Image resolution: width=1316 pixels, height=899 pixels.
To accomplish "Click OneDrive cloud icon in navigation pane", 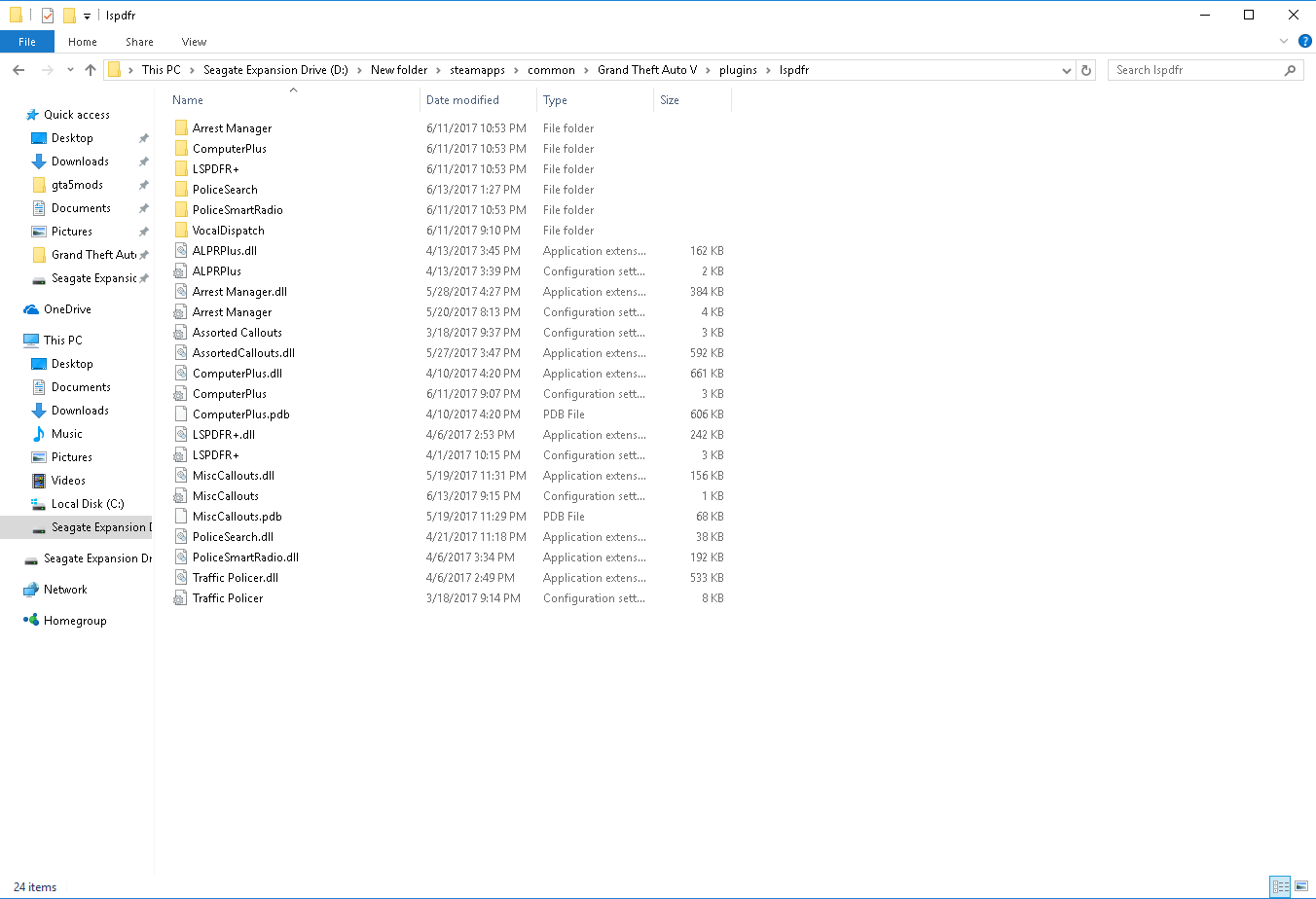I will (32, 309).
